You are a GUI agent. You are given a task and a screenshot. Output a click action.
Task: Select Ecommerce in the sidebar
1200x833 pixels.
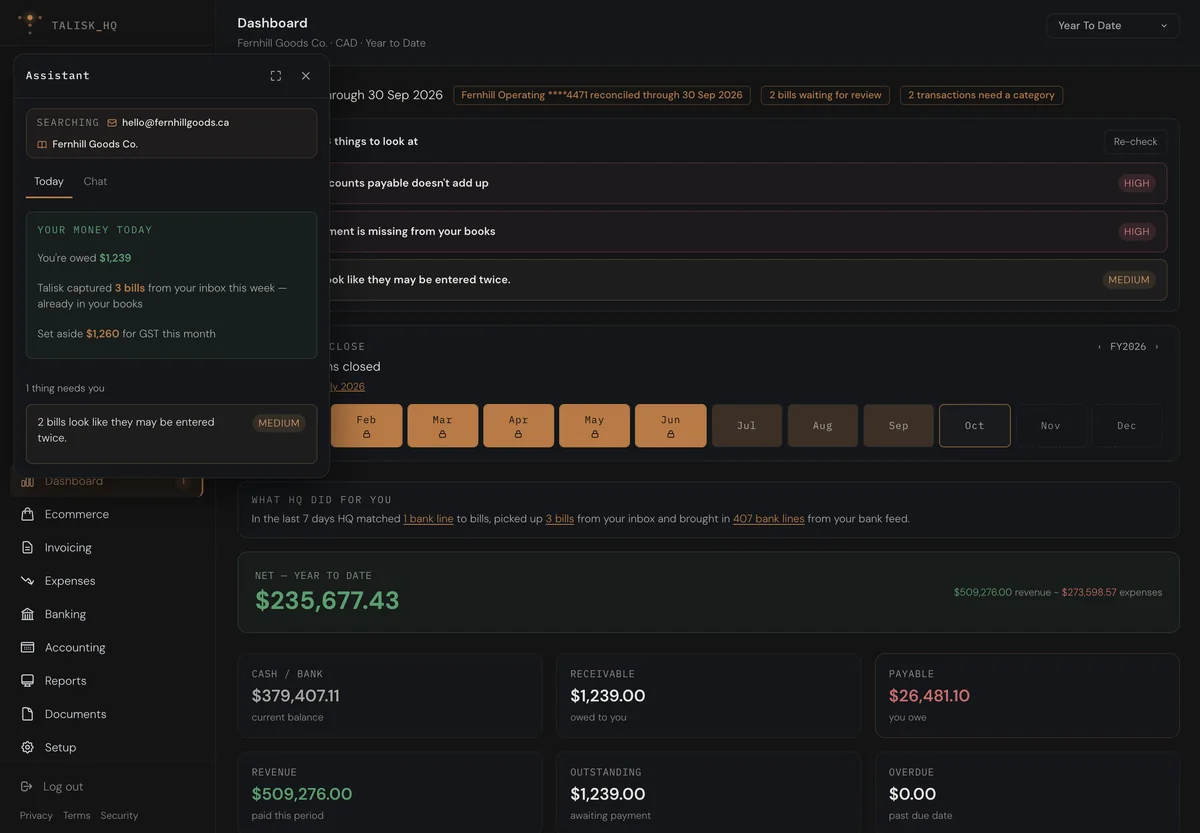coord(106,514)
